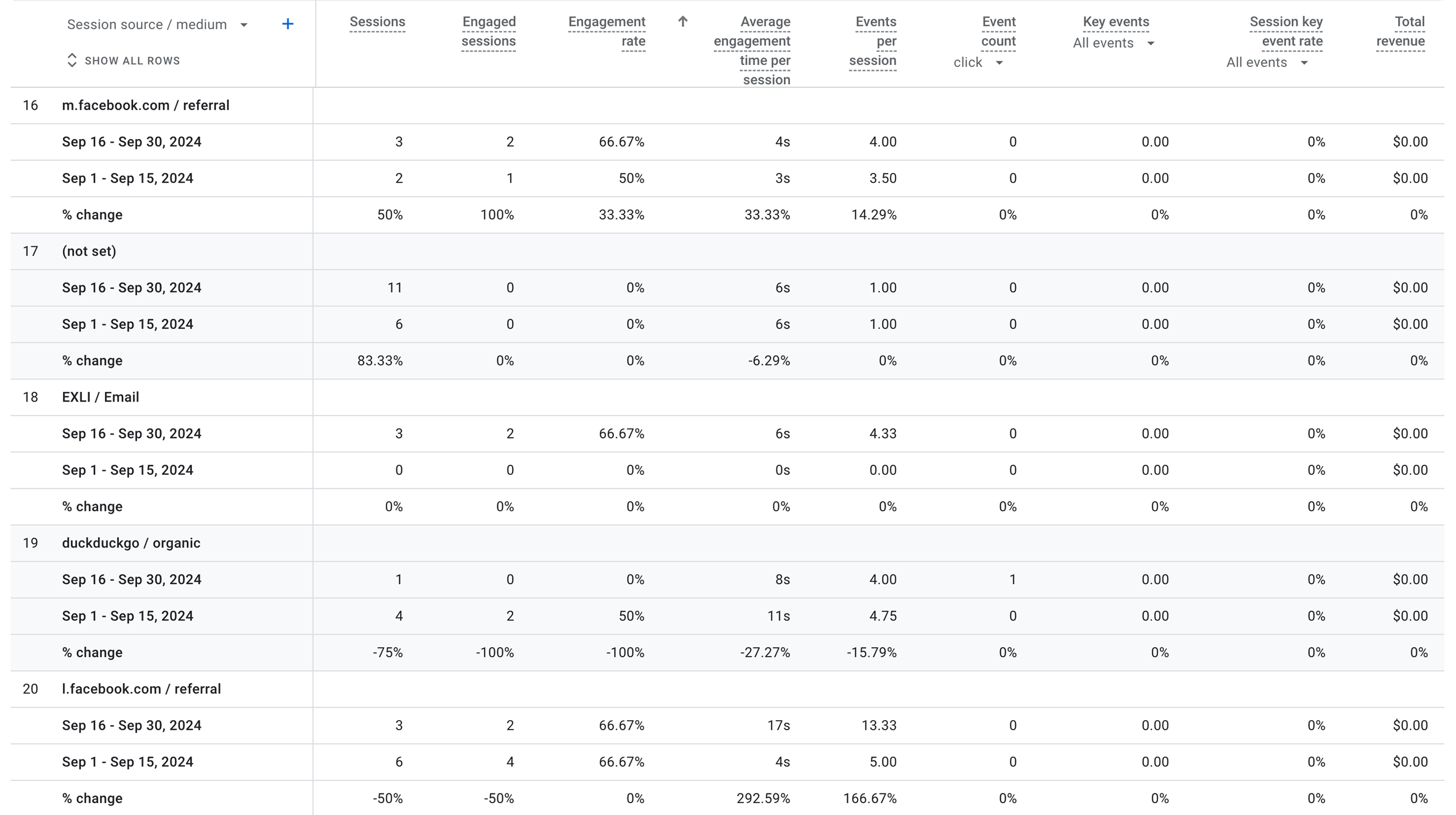The height and width of the screenshot is (815, 1456).
Task: Select the duckduckgo / organic row
Action: pos(131,543)
